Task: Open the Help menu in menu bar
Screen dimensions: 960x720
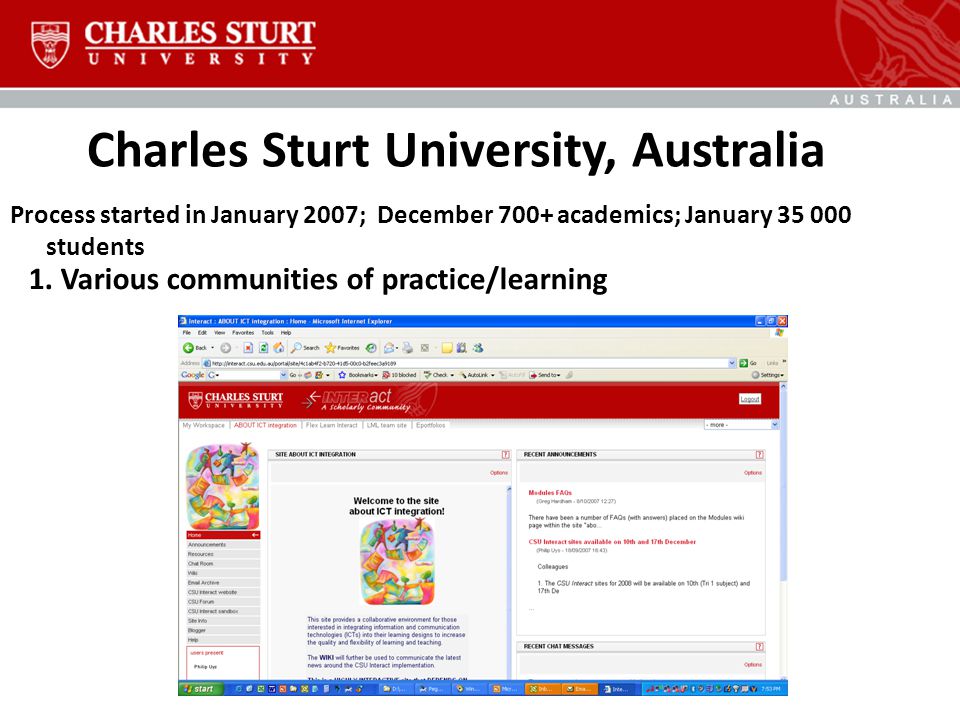Action: click(286, 332)
